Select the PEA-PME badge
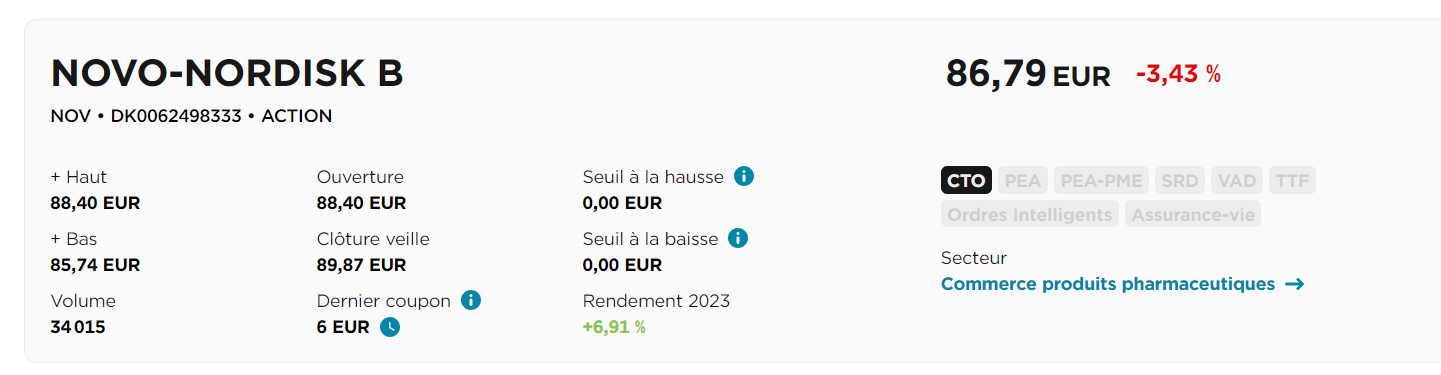 (x=1101, y=181)
